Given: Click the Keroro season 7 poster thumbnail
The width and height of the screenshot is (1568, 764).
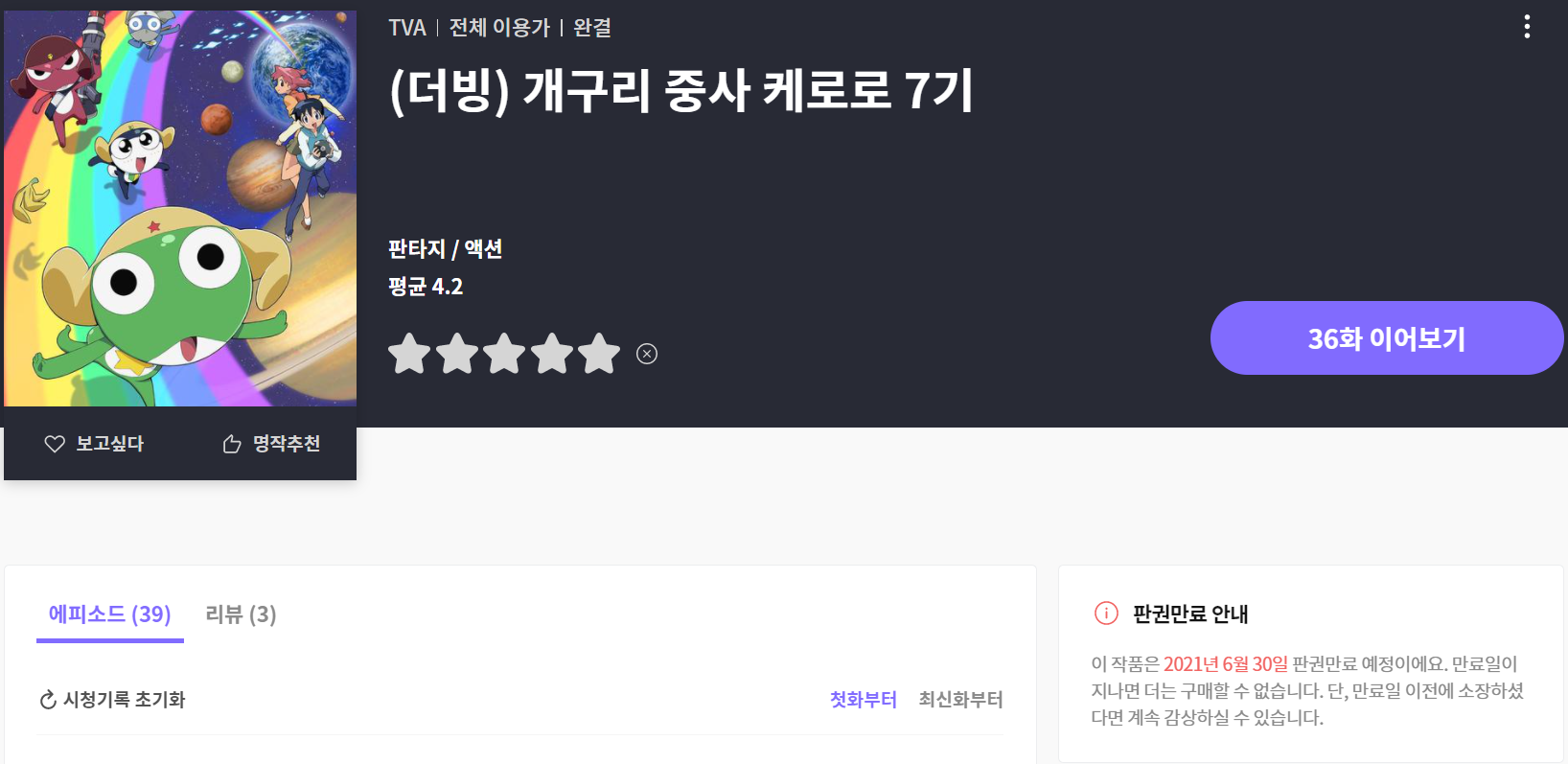Looking at the screenshot, I should click(x=180, y=208).
